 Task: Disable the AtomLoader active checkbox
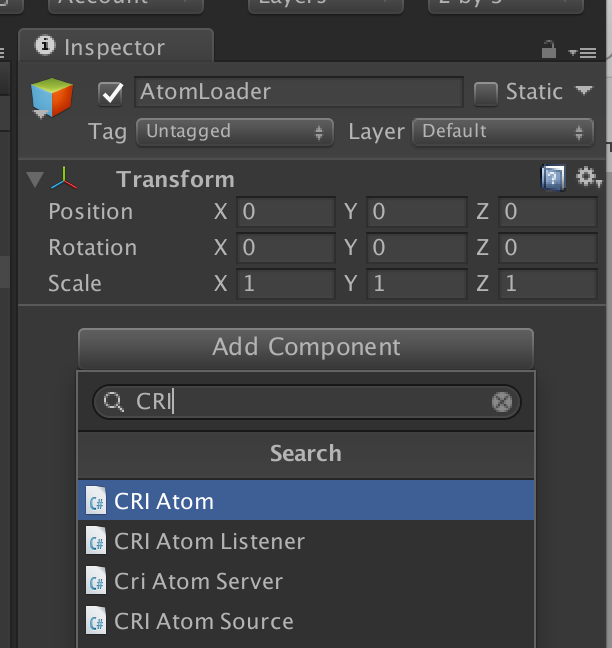coord(111,93)
